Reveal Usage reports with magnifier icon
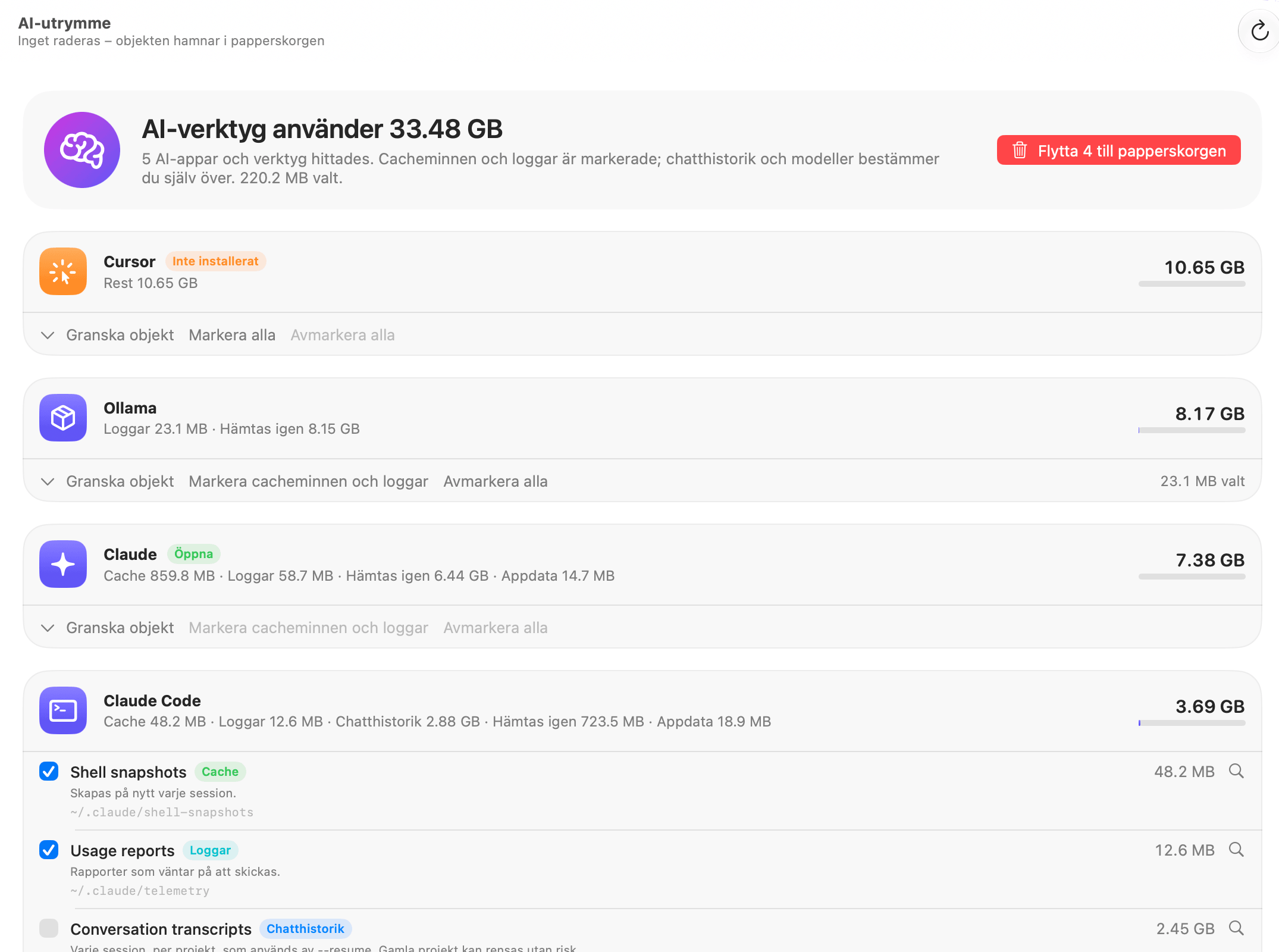Image resolution: width=1279 pixels, height=952 pixels. 1236,850
